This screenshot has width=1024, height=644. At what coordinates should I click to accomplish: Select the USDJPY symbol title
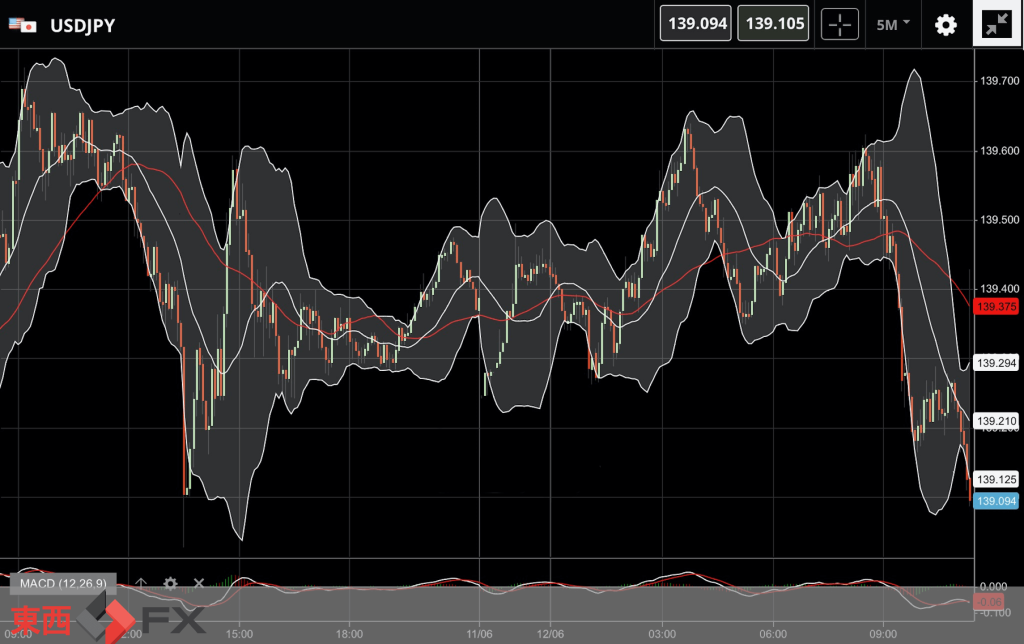(82, 25)
